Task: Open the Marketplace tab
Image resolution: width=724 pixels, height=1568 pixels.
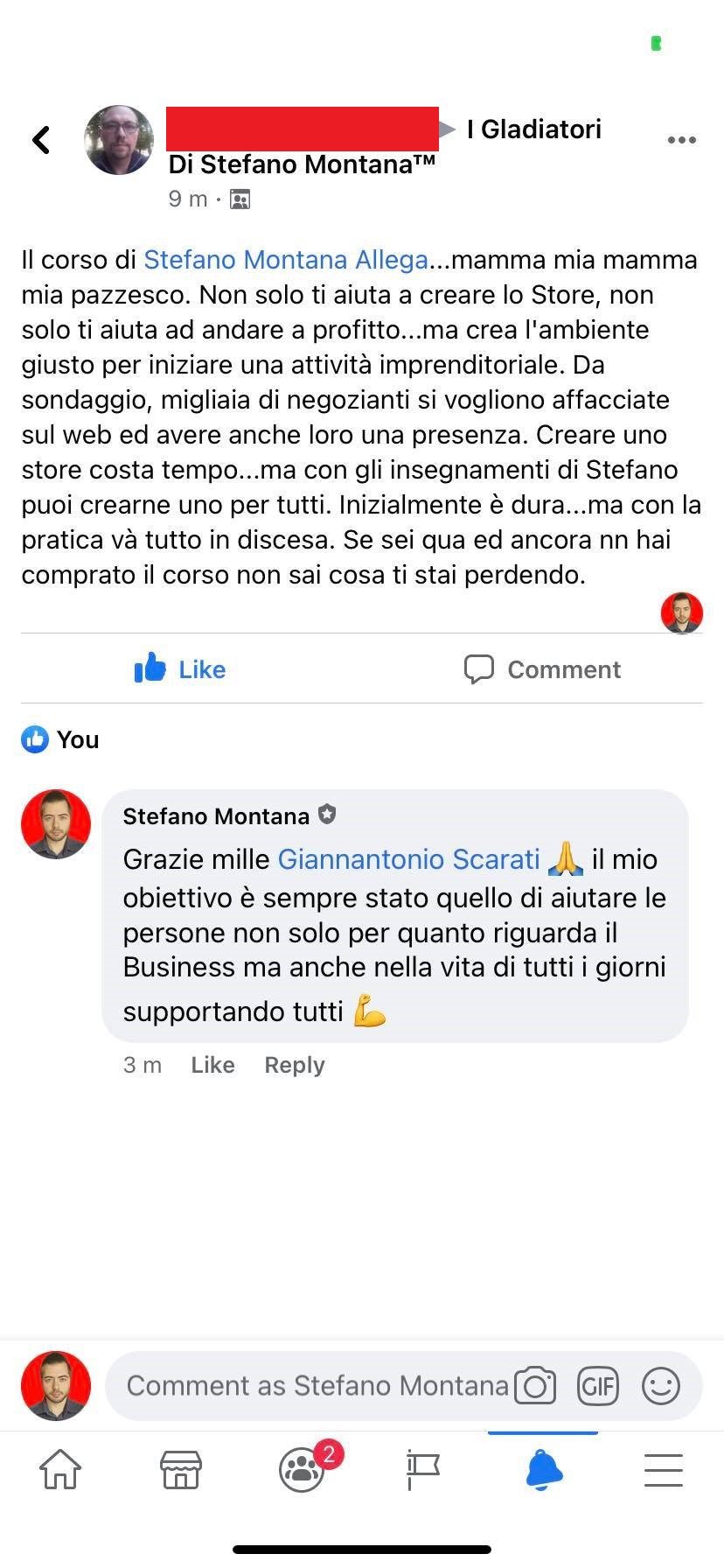Action: coord(181,1470)
